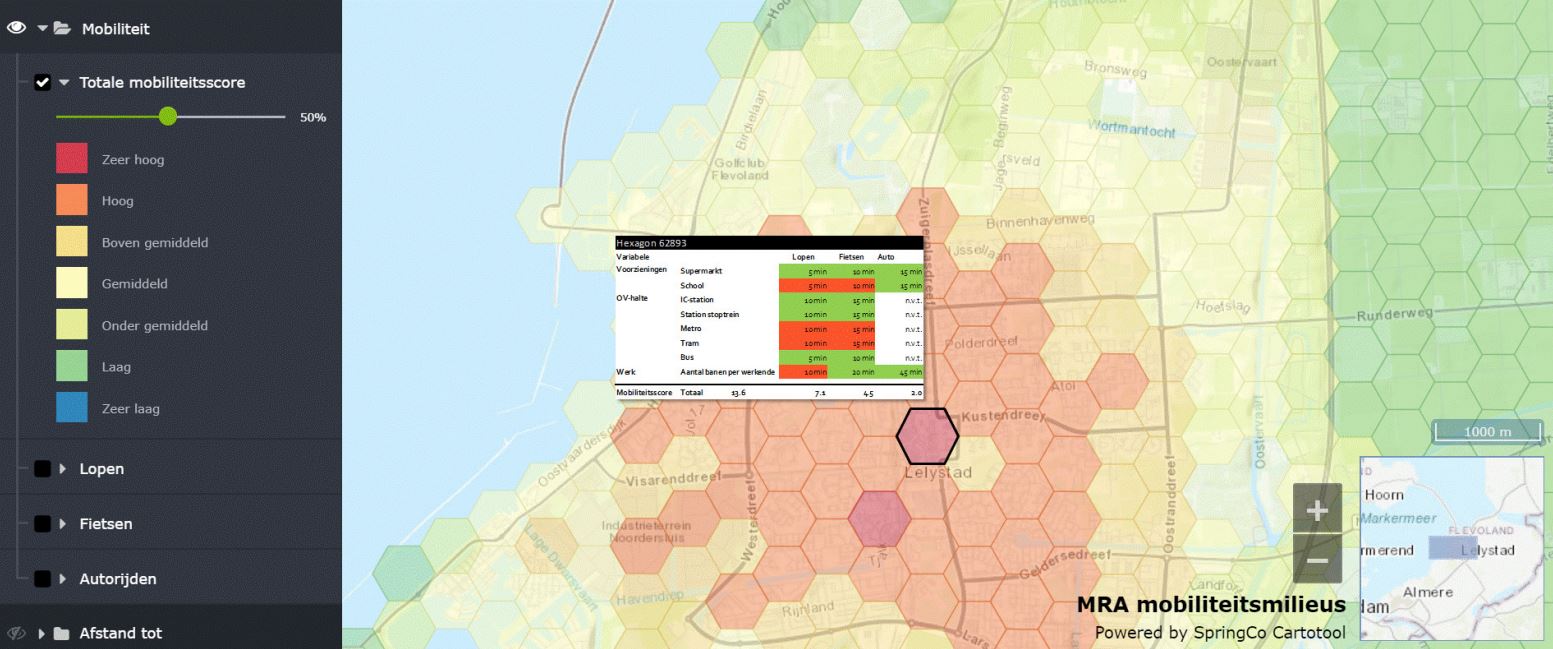Expand the Fietsen layer legend

tap(64, 524)
